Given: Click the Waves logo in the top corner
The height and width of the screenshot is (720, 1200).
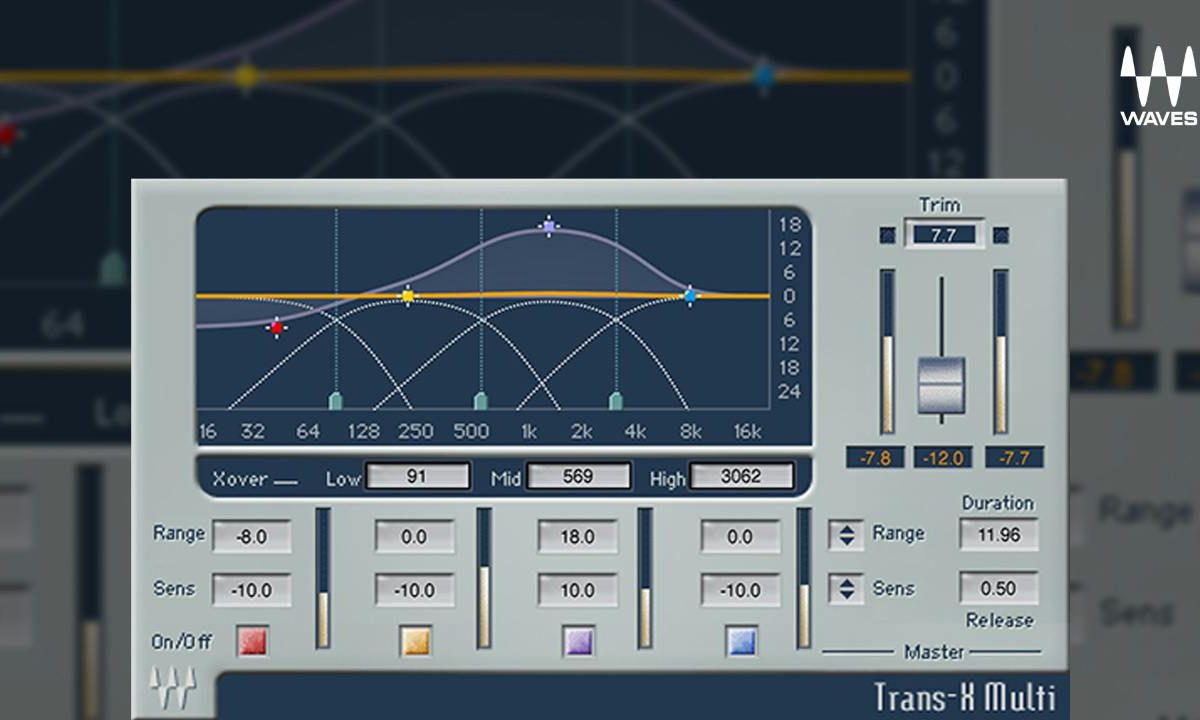Looking at the screenshot, I should pyautogui.click(x=1157, y=87).
